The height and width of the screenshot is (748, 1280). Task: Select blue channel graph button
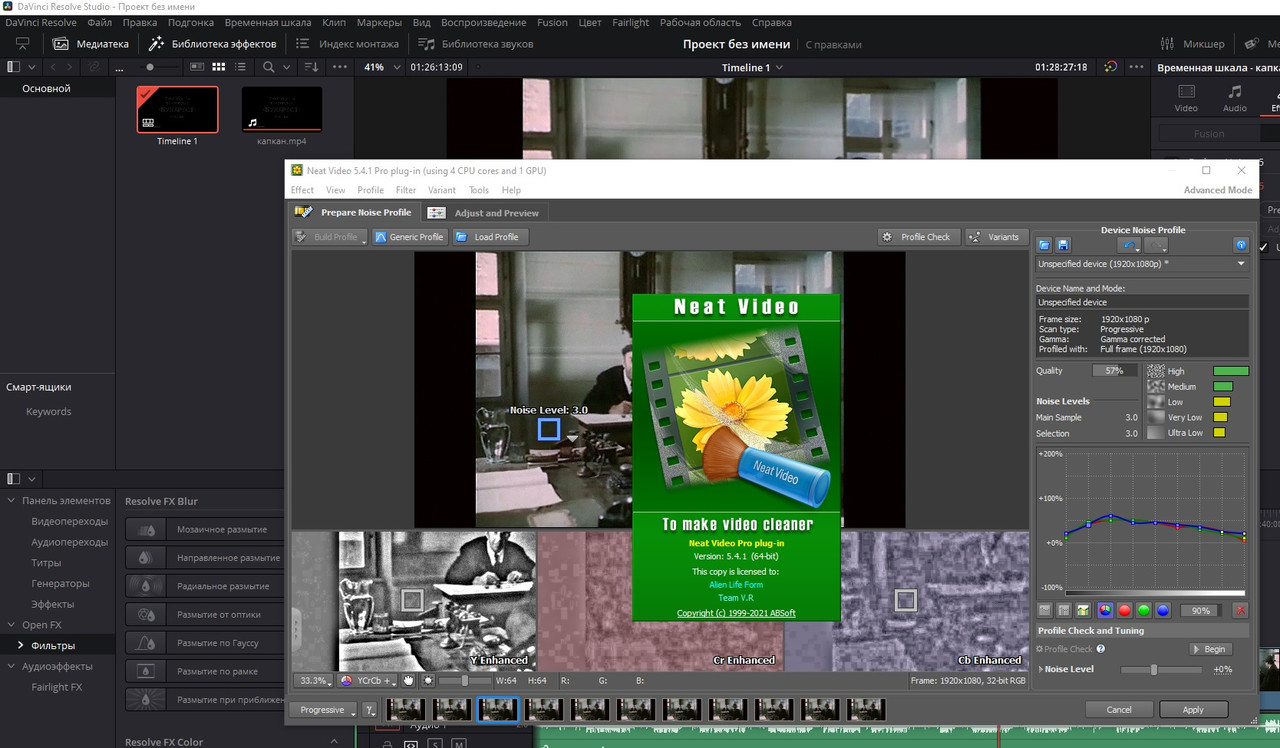coord(1163,610)
